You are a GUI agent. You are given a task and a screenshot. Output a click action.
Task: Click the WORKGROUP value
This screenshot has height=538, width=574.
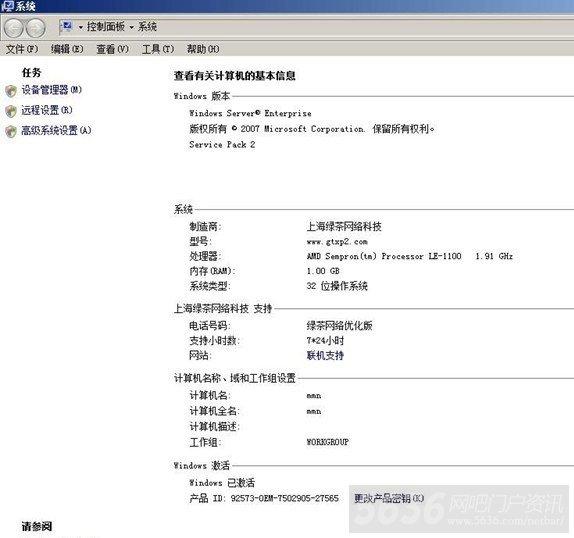pyautogui.click(x=328, y=442)
